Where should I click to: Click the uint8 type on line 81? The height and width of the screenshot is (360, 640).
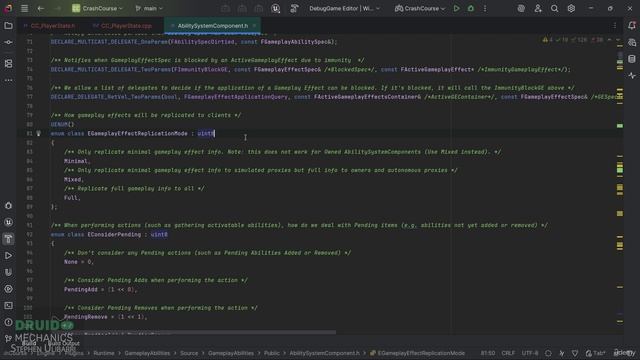click(x=206, y=133)
